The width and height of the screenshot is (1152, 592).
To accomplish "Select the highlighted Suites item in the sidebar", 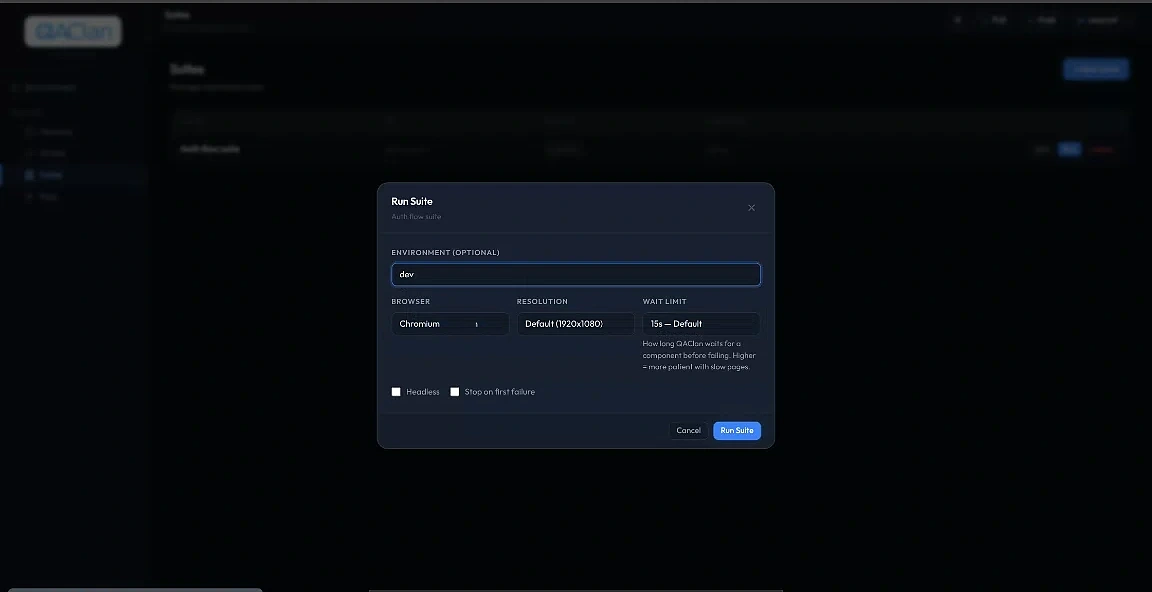I will [x=73, y=176].
